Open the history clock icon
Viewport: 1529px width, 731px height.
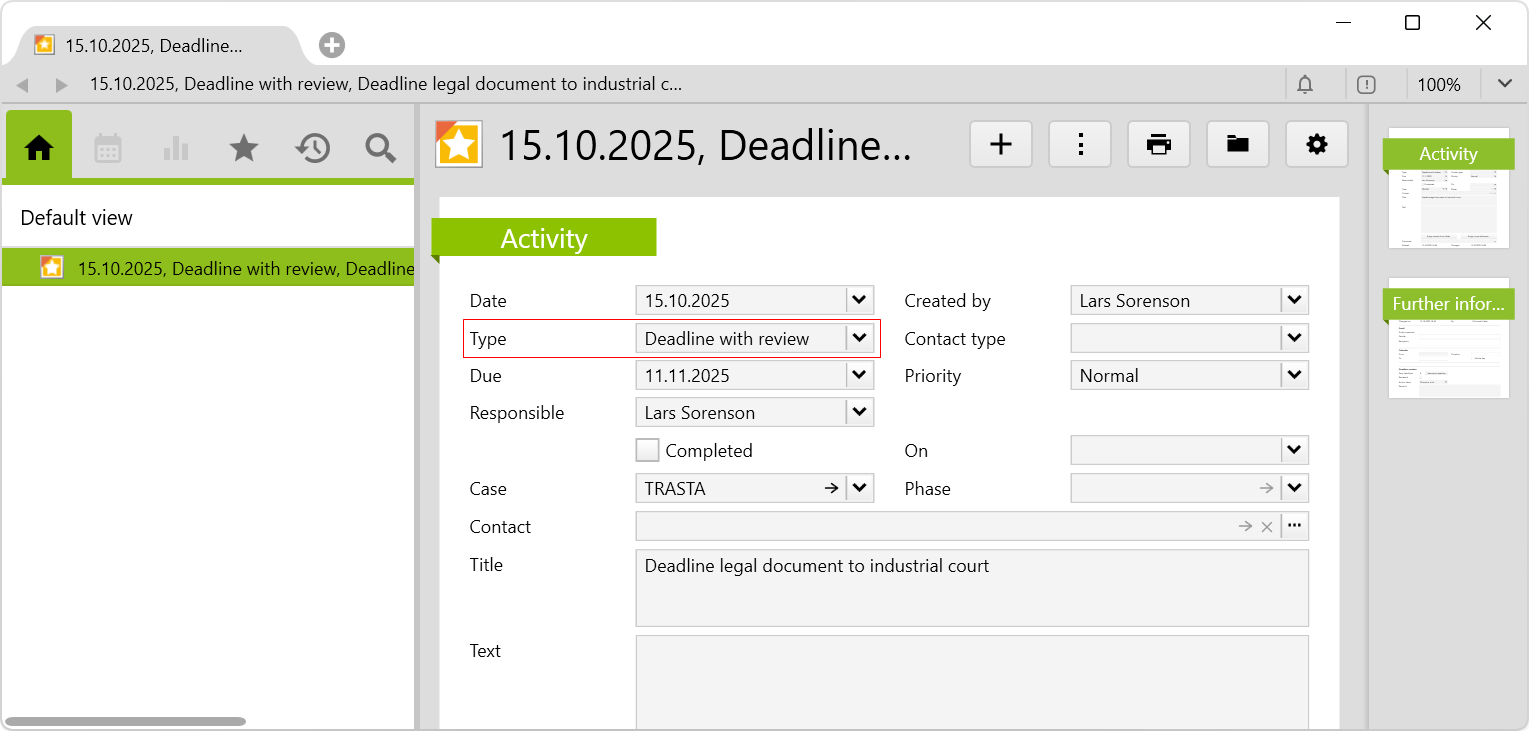(312, 148)
